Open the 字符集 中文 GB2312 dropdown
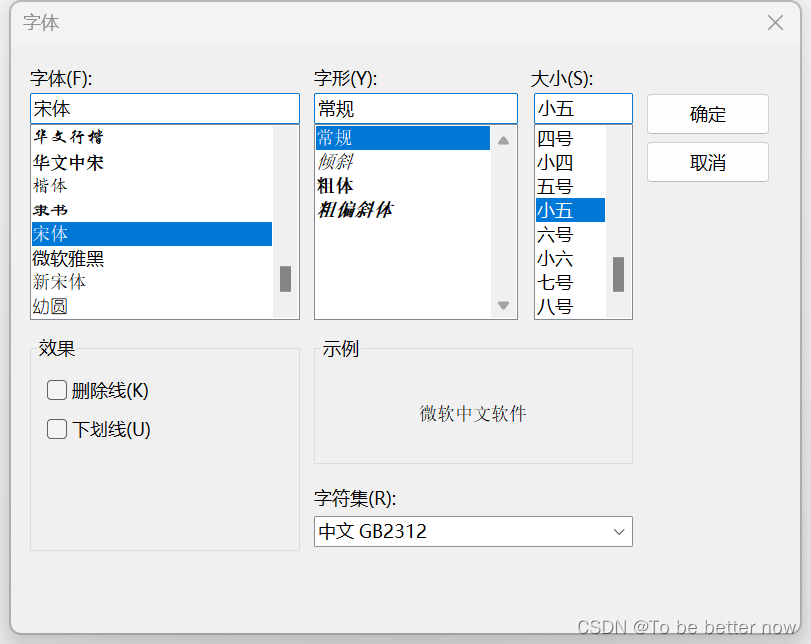 coord(473,531)
